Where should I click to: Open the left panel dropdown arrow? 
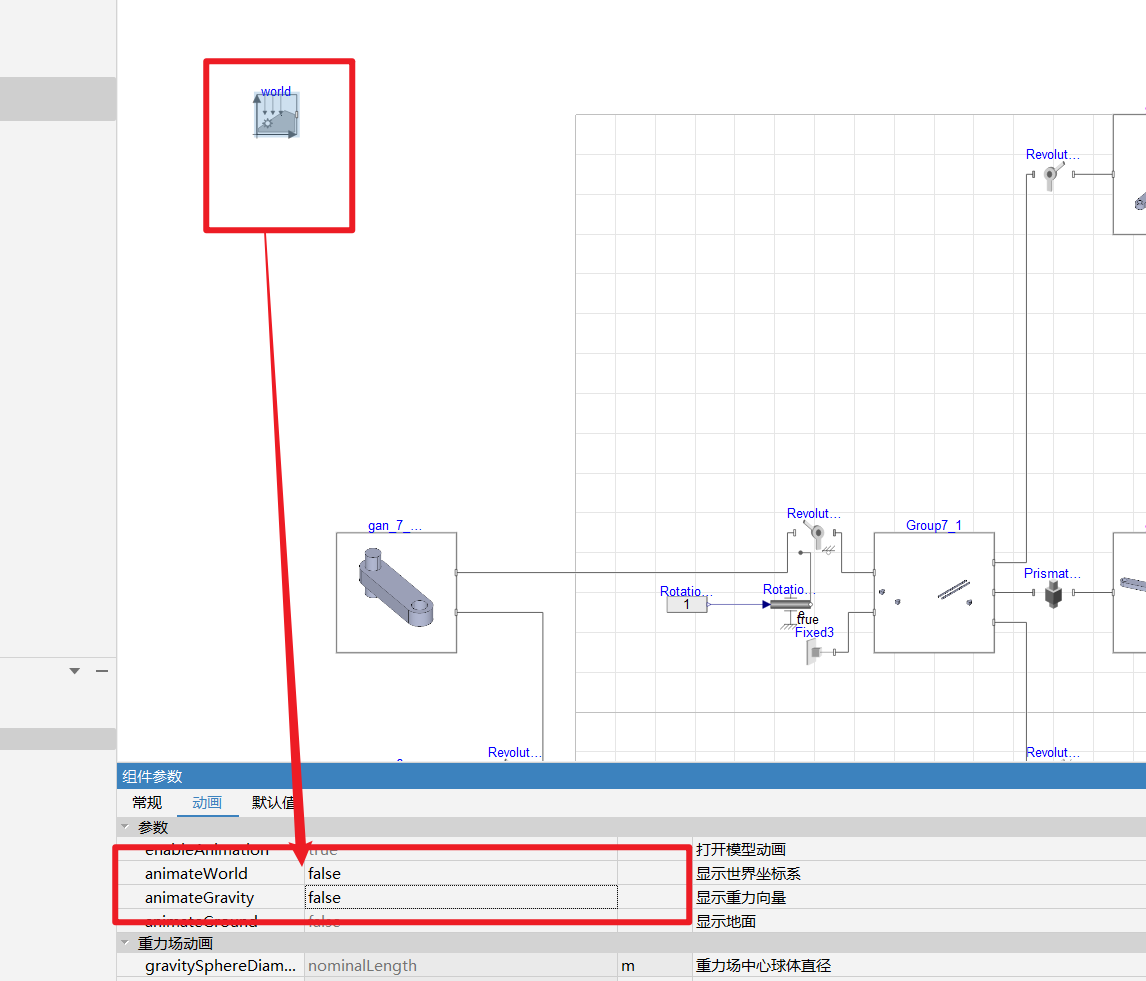pos(75,670)
